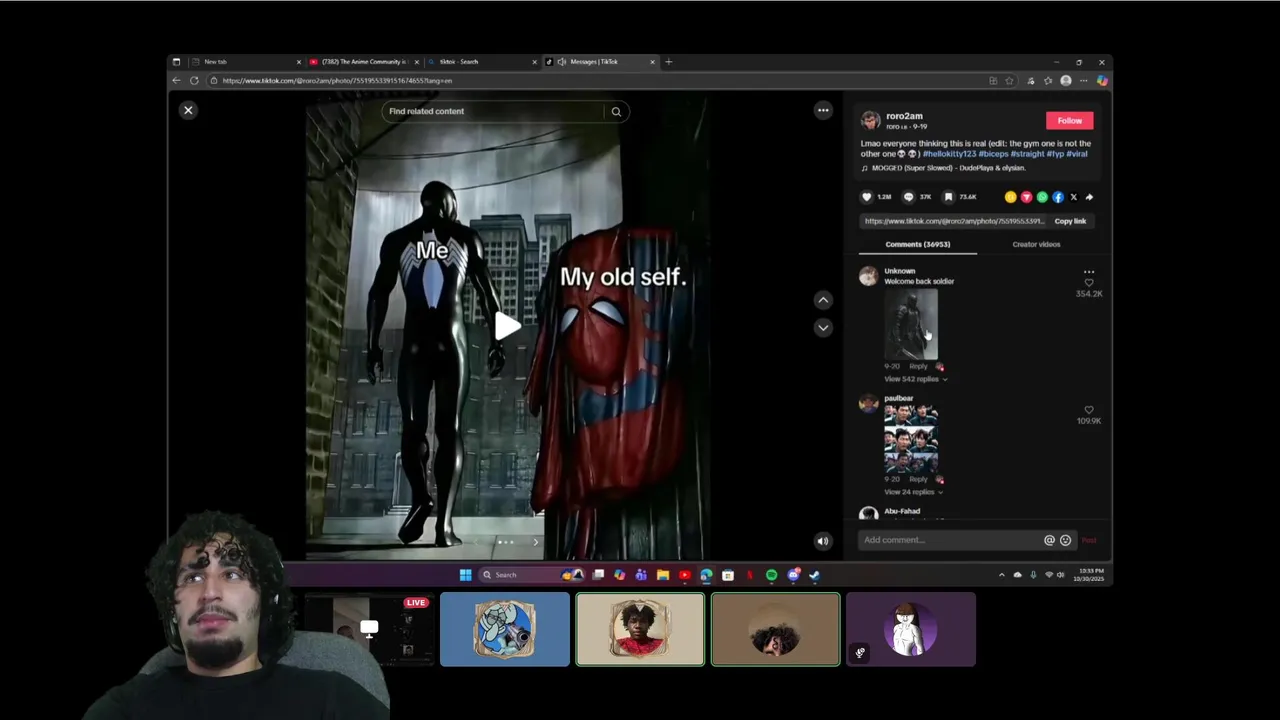Select the LIVE stream thumbnail tile

point(370,629)
